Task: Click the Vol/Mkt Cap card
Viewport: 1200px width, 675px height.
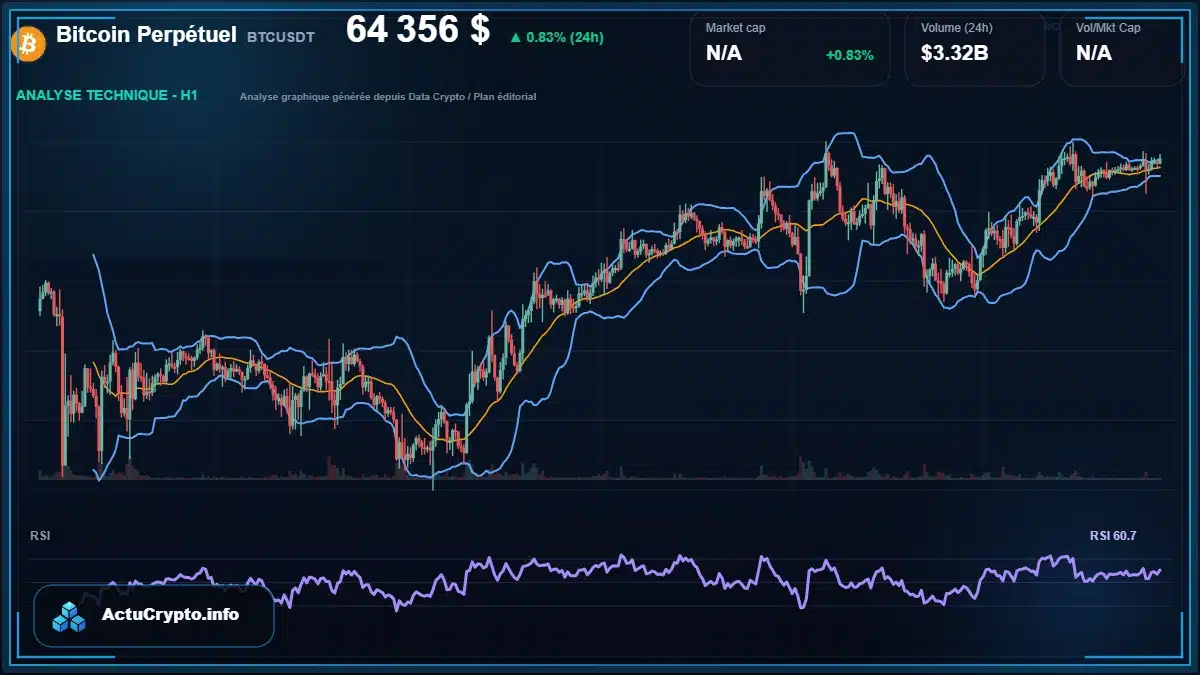Action: click(x=1121, y=48)
